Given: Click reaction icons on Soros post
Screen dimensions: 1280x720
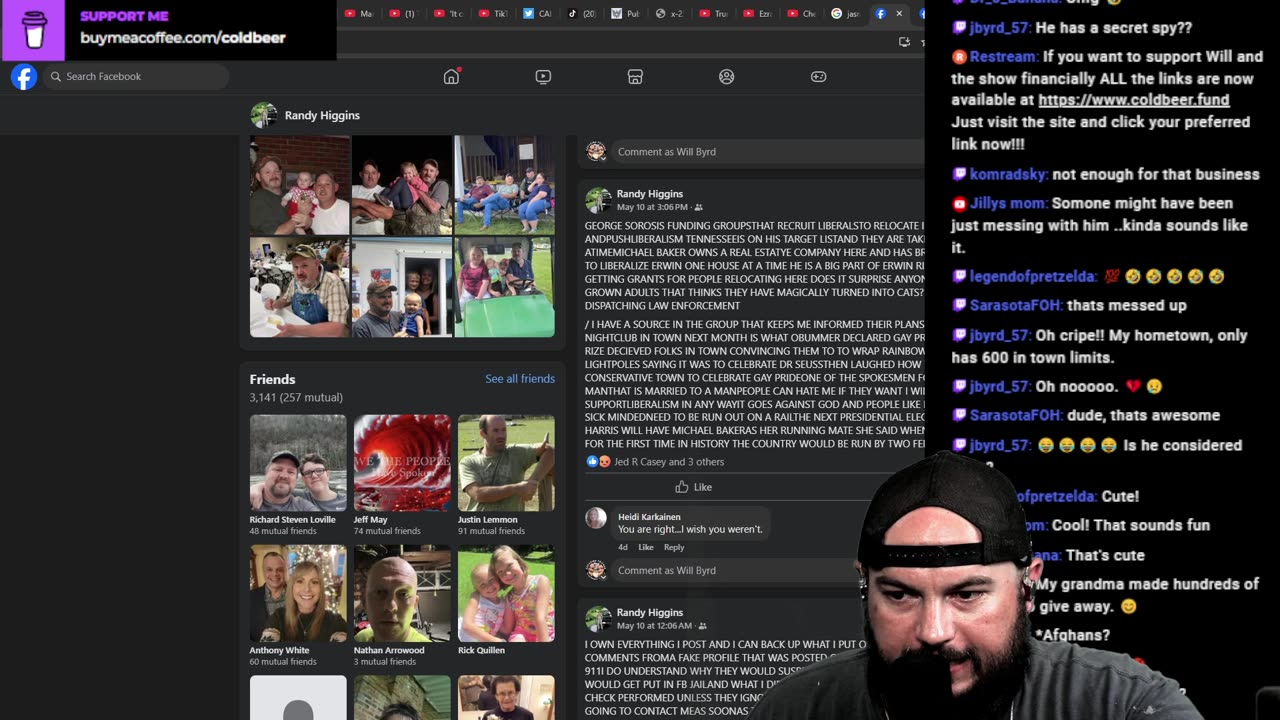Looking at the screenshot, I should coord(598,462).
